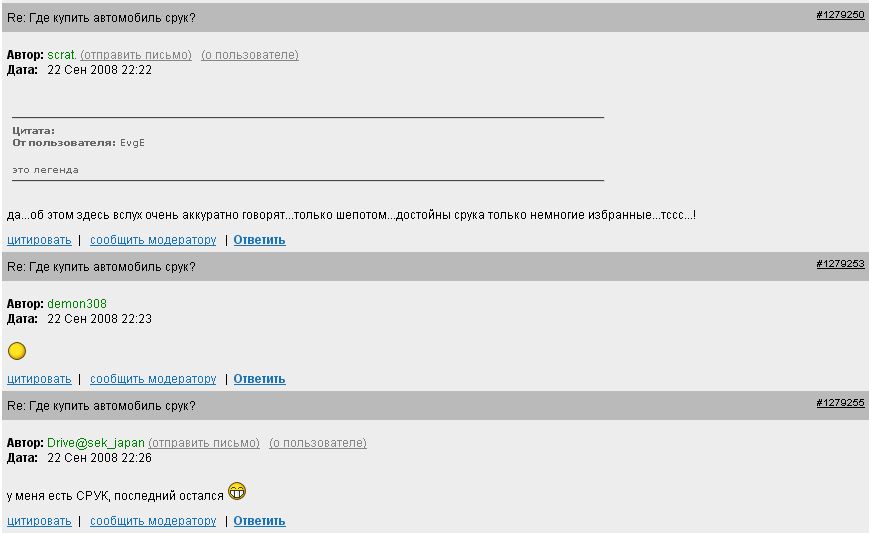Screen dimensions: 869x533
Task: View Drive@sek_japan's user info link
Action: [x=317, y=443]
